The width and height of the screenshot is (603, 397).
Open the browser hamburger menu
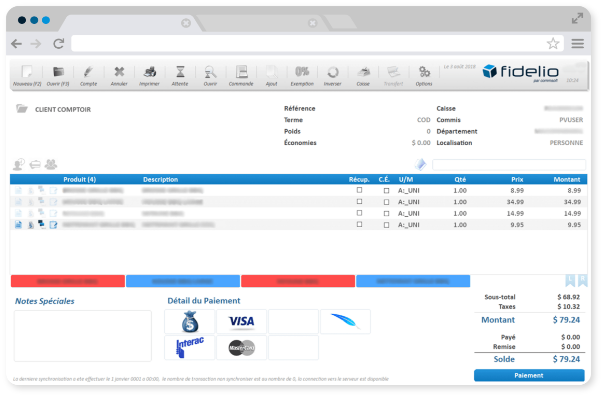(577, 43)
